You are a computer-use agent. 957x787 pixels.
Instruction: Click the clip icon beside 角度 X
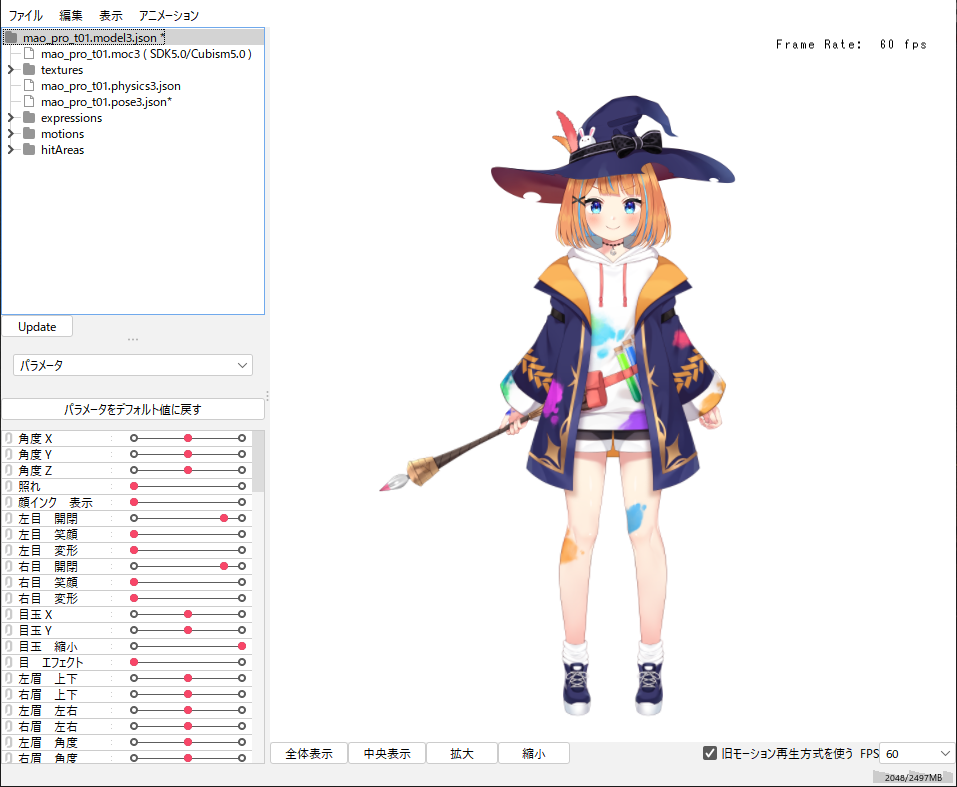(8, 438)
